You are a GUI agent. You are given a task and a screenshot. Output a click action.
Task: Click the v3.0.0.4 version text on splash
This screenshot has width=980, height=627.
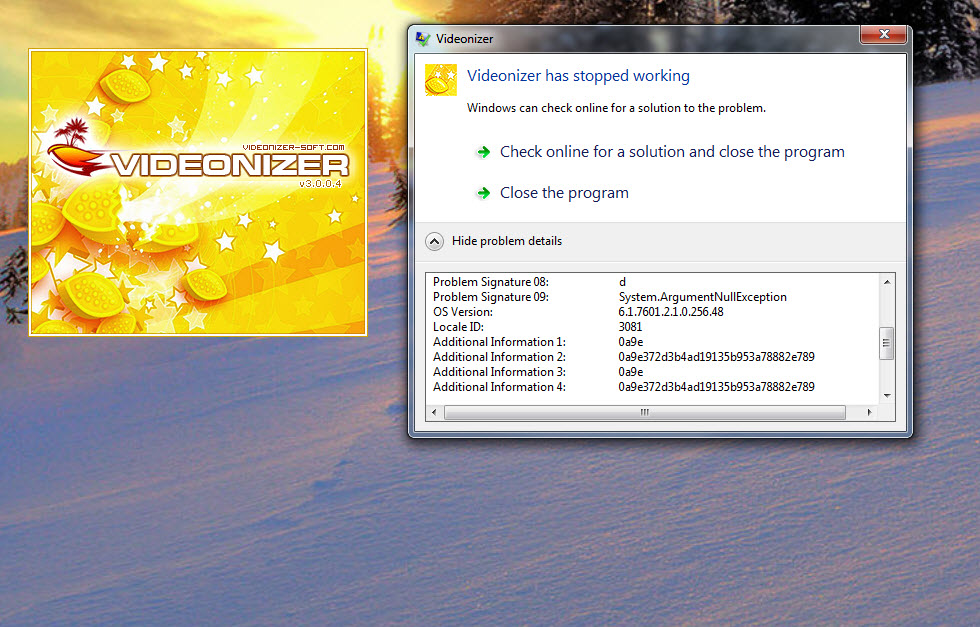pyautogui.click(x=320, y=184)
